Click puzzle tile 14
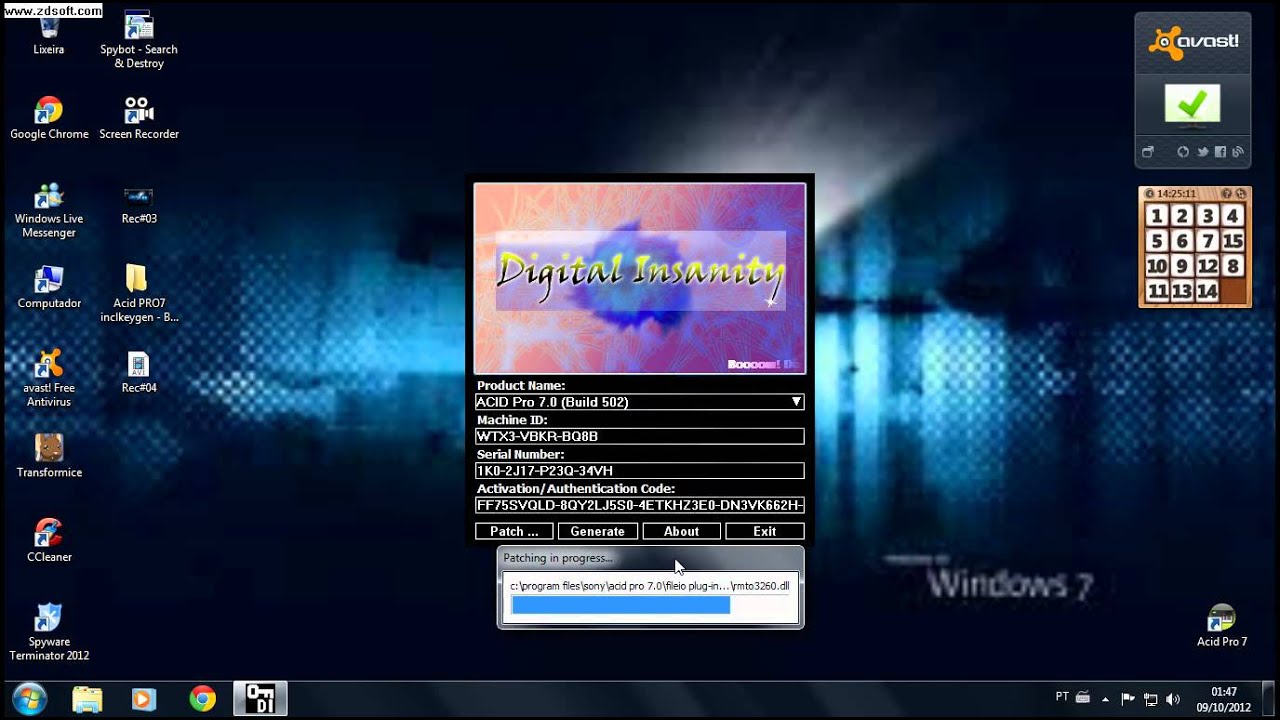 tap(1207, 291)
